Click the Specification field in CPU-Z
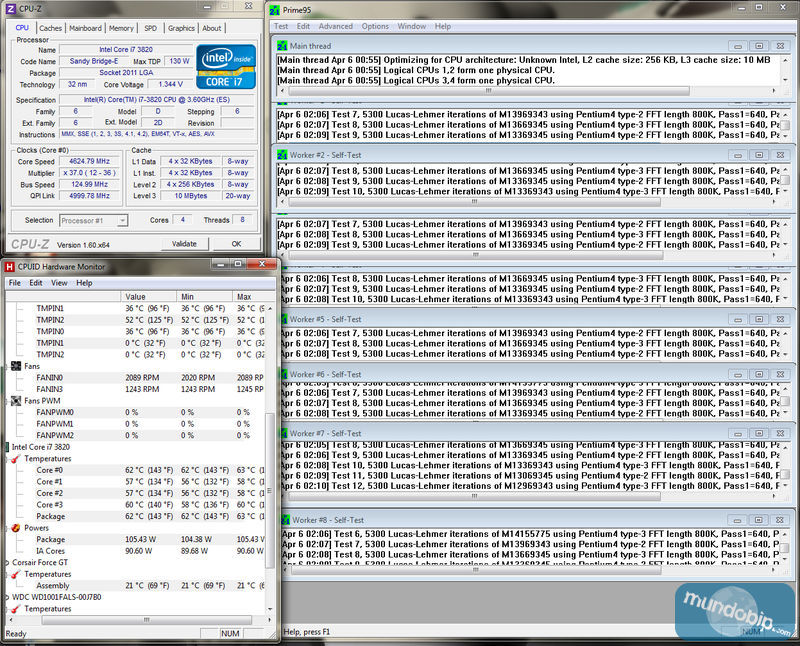Screen dimensions: 800x646 pos(157,100)
